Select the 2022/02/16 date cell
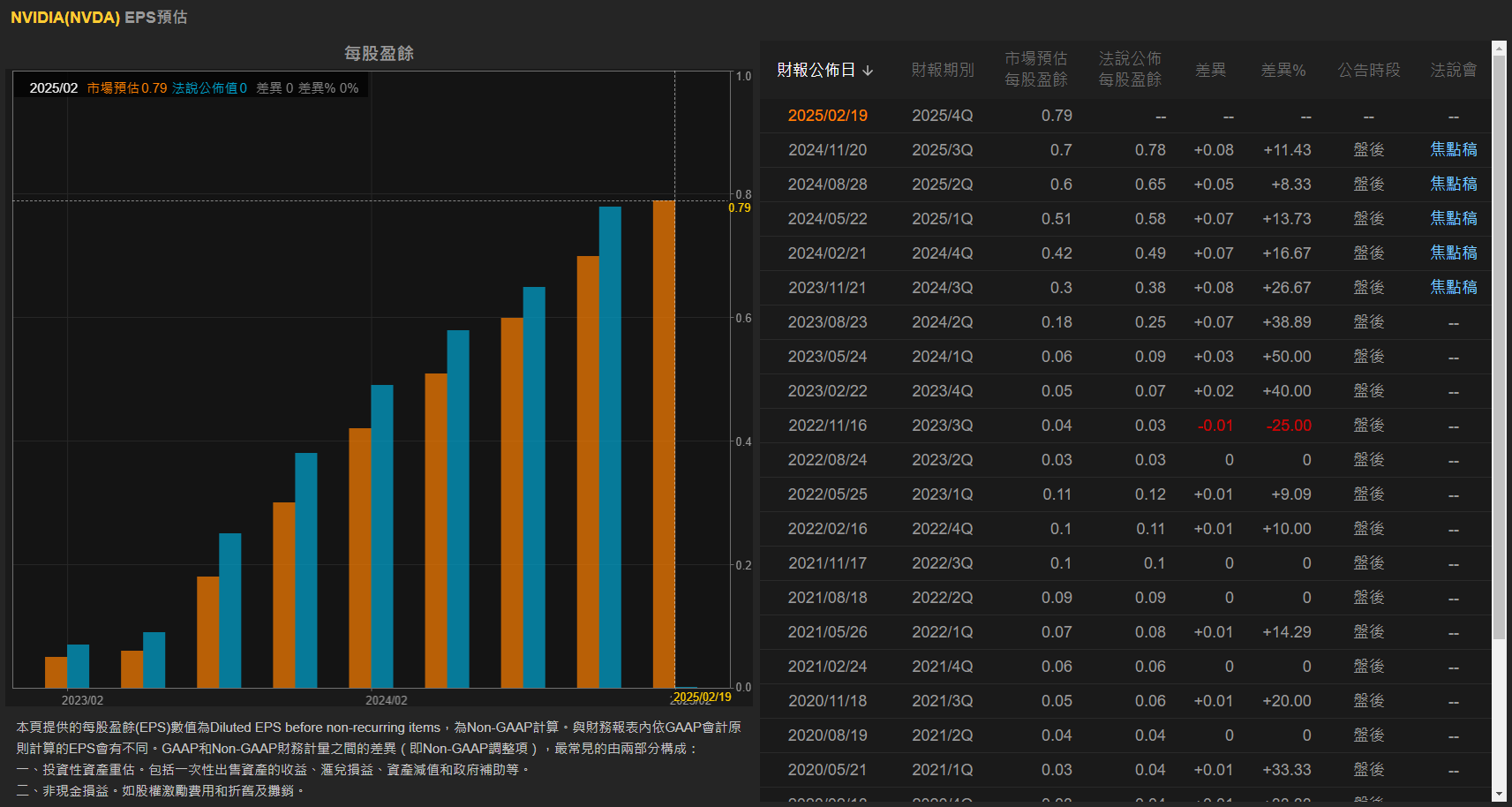 coord(827,529)
